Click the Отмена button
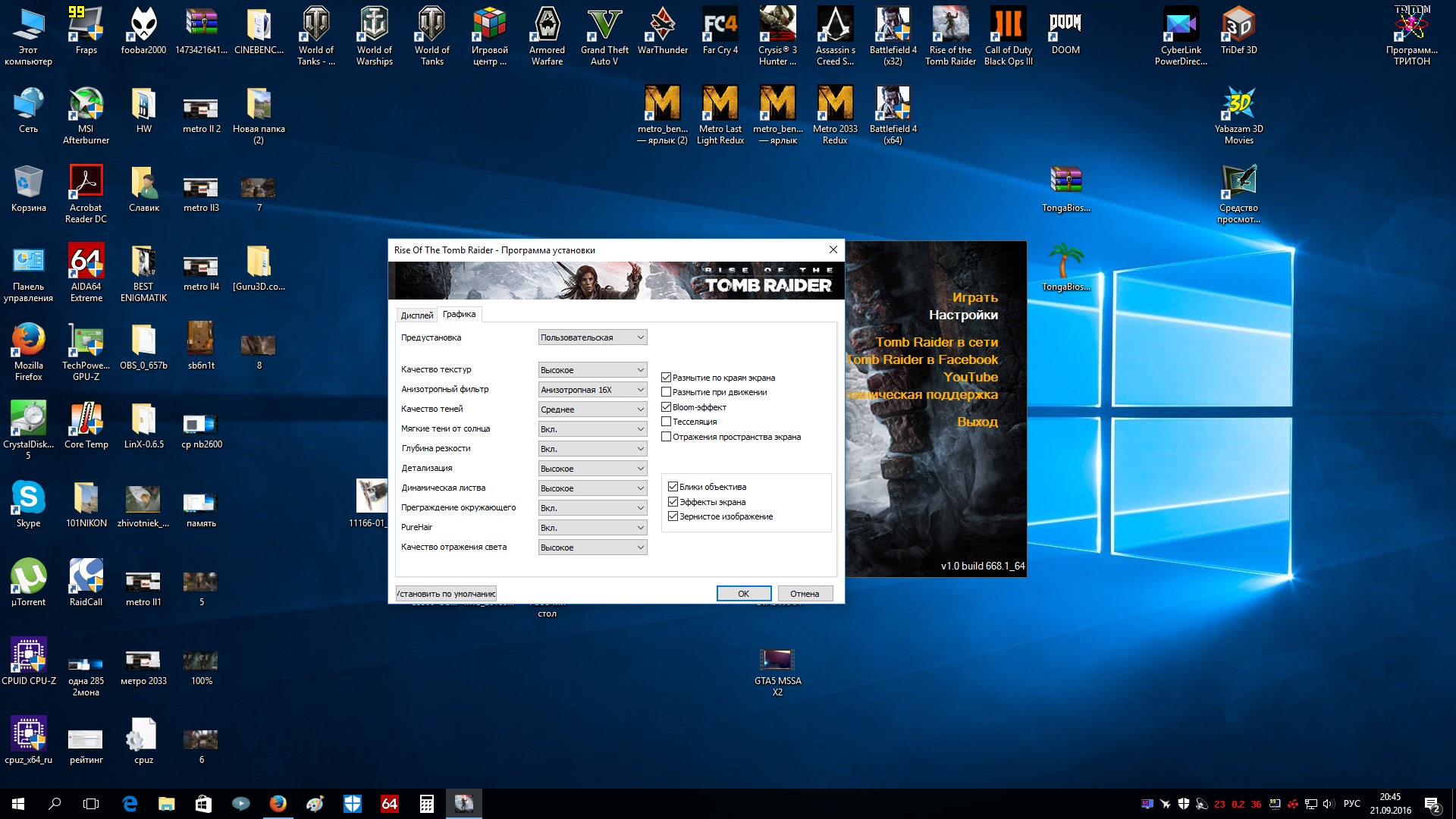This screenshot has height=819, width=1456. [805, 594]
